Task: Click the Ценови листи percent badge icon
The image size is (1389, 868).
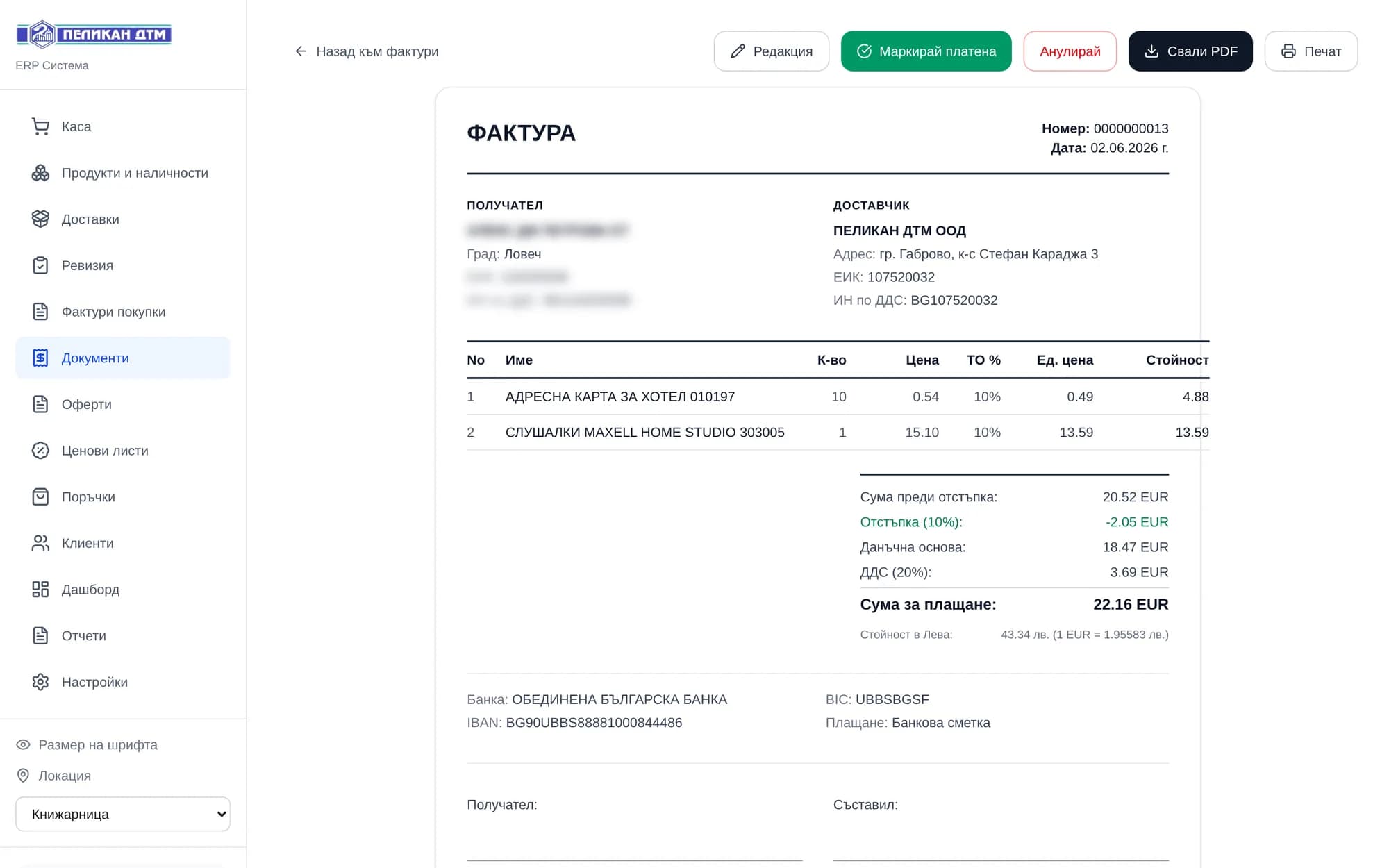Action: pyautogui.click(x=40, y=451)
